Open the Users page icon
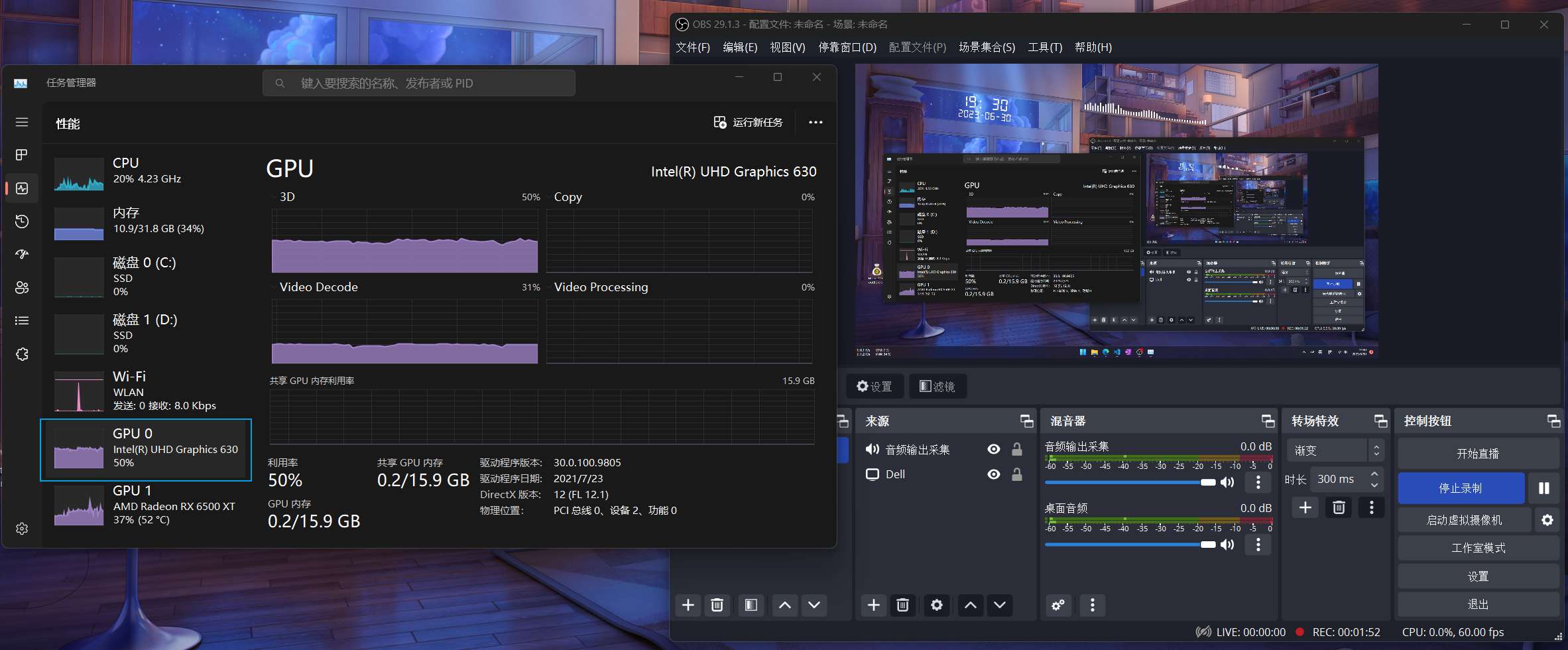Viewport: 1568px width, 650px height. [22, 288]
